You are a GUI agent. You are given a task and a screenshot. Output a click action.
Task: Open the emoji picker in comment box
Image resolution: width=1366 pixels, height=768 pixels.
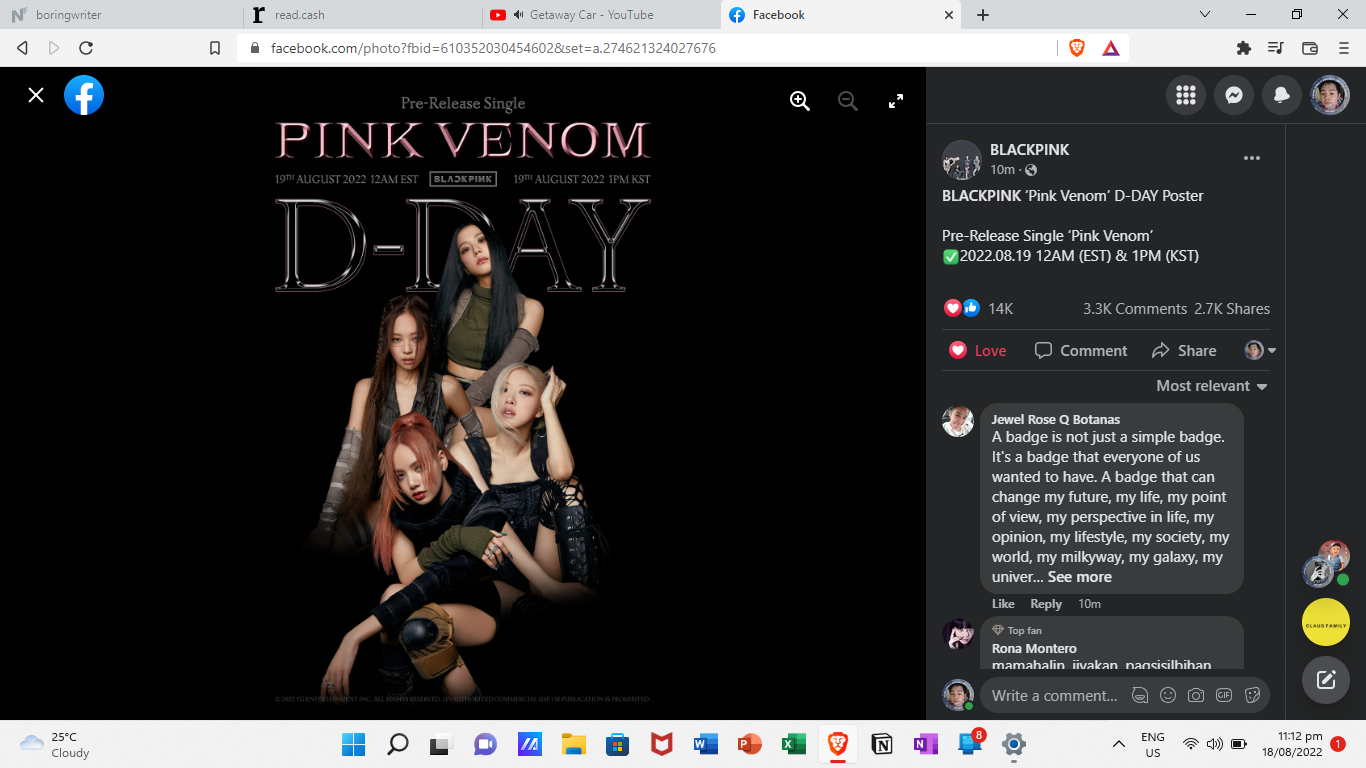click(1167, 695)
